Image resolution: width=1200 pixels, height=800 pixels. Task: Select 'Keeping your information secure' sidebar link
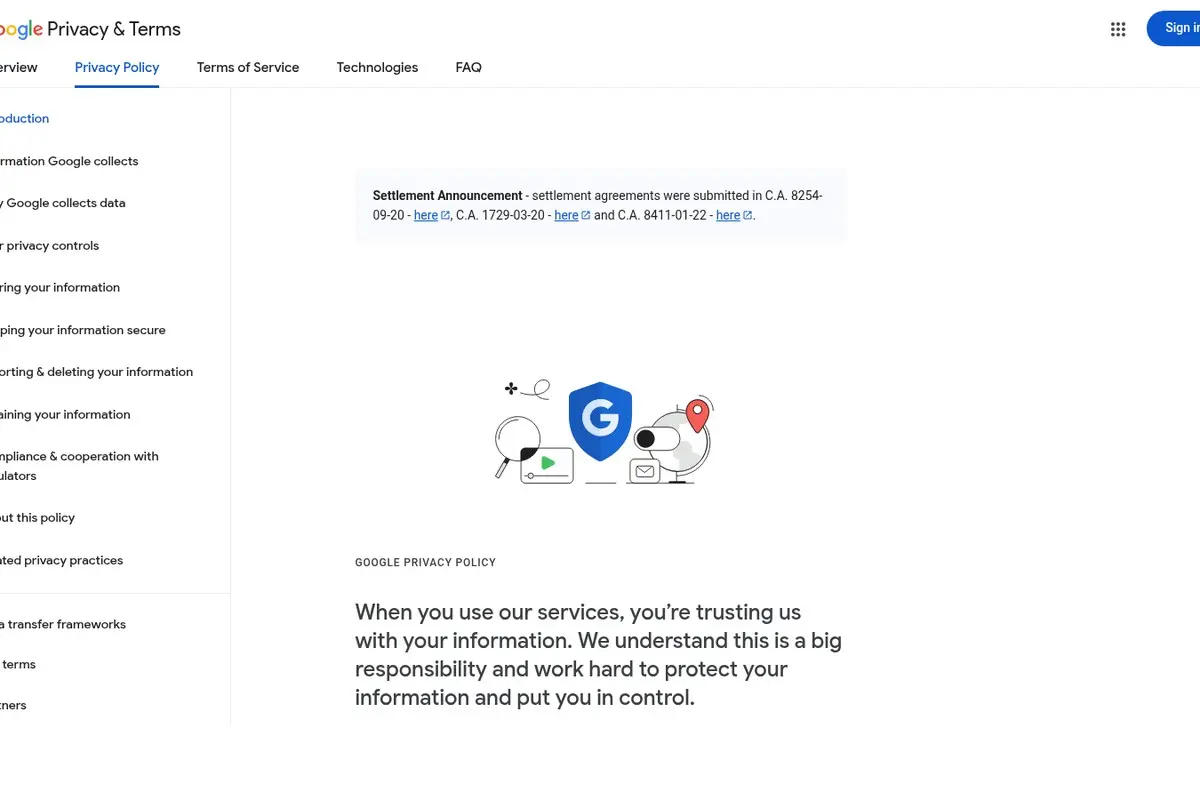coord(83,330)
